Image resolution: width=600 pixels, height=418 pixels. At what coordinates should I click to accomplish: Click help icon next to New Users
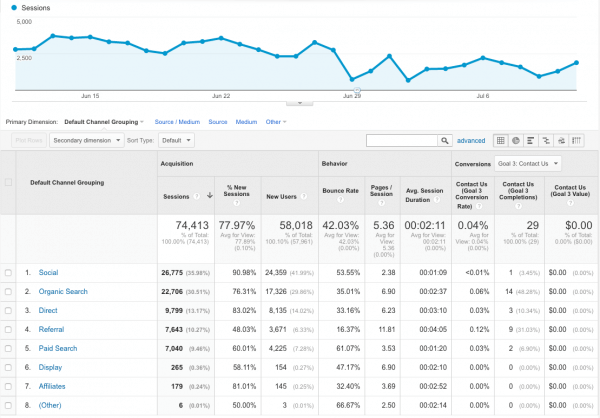(x=304, y=196)
